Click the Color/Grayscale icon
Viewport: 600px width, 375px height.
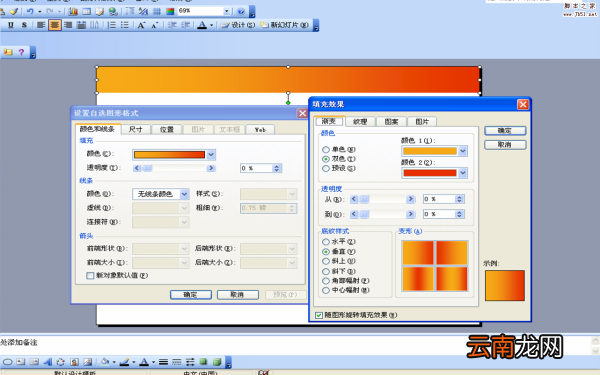click(170, 11)
